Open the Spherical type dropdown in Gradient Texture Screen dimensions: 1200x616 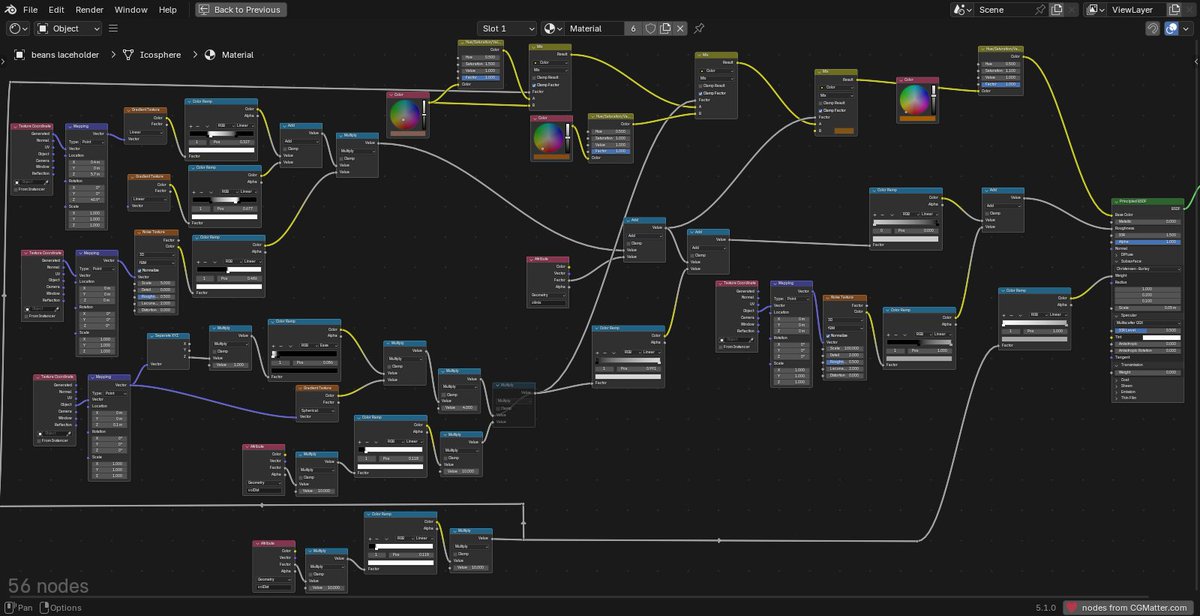[317, 410]
